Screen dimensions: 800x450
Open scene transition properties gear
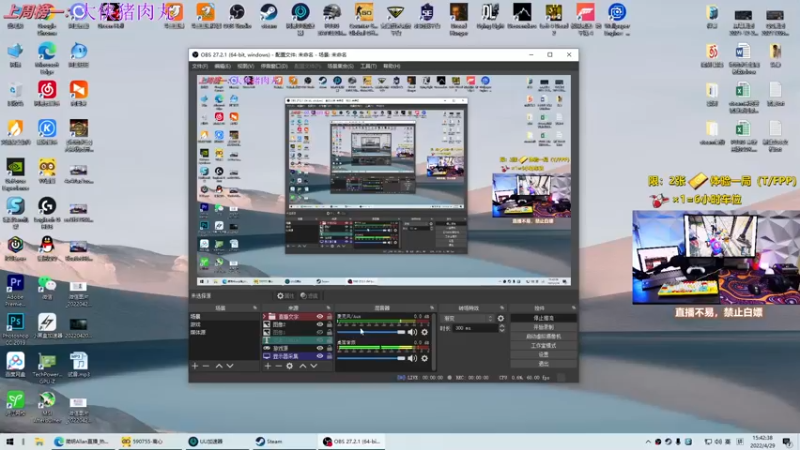coord(501,318)
